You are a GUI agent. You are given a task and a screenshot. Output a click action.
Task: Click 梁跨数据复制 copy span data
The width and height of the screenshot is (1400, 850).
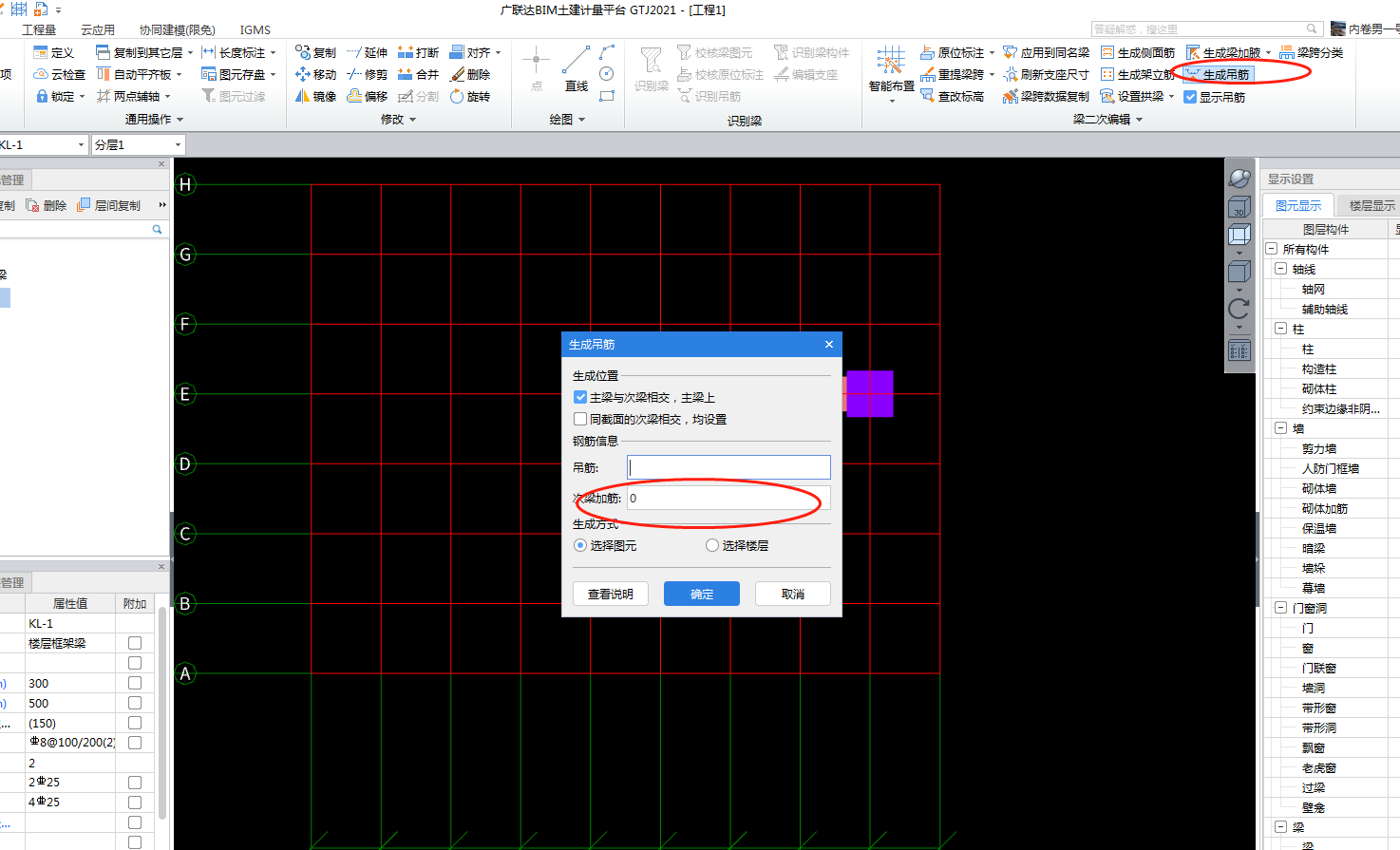[x=1046, y=96]
